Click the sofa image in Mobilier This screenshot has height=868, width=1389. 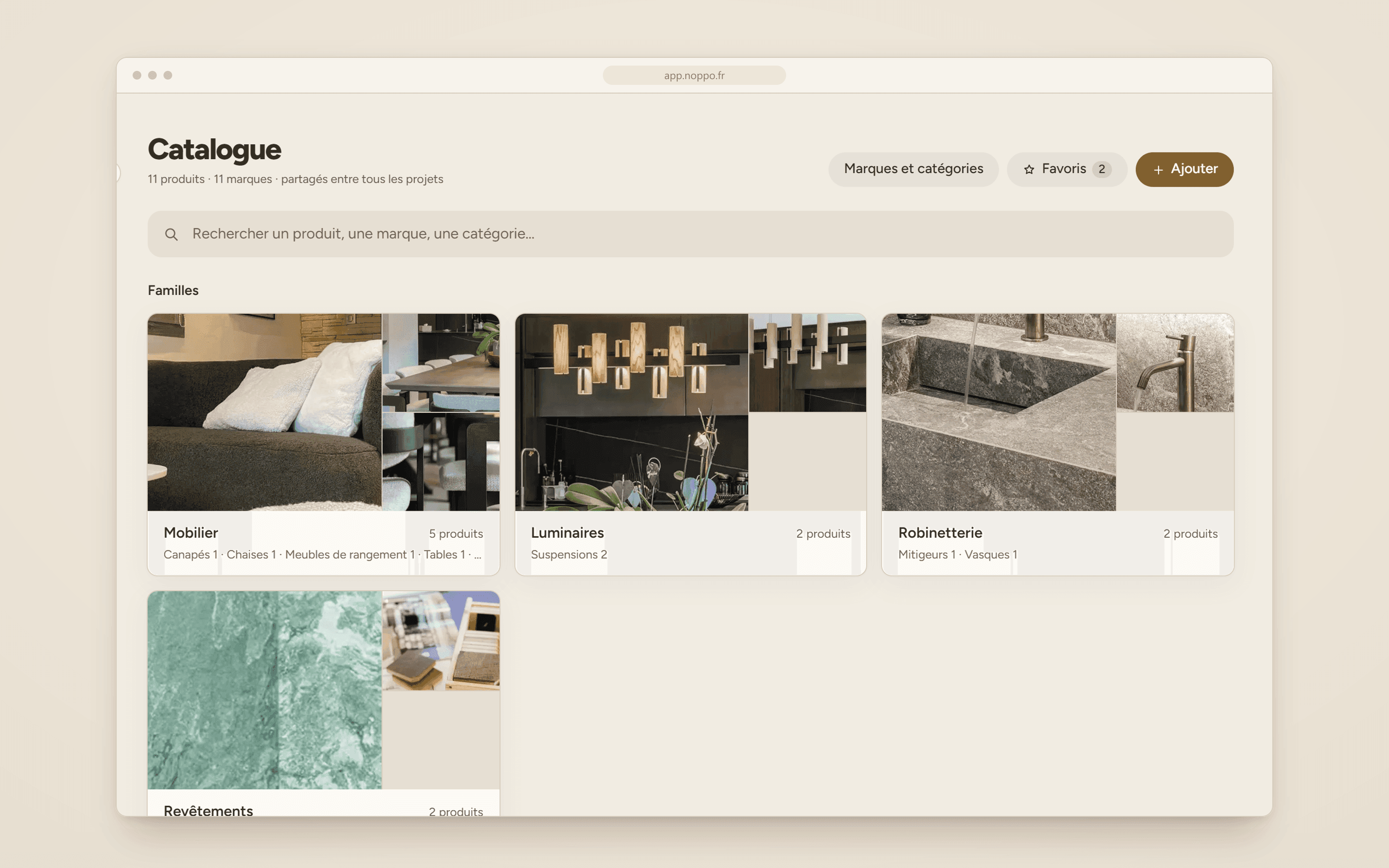(x=265, y=412)
